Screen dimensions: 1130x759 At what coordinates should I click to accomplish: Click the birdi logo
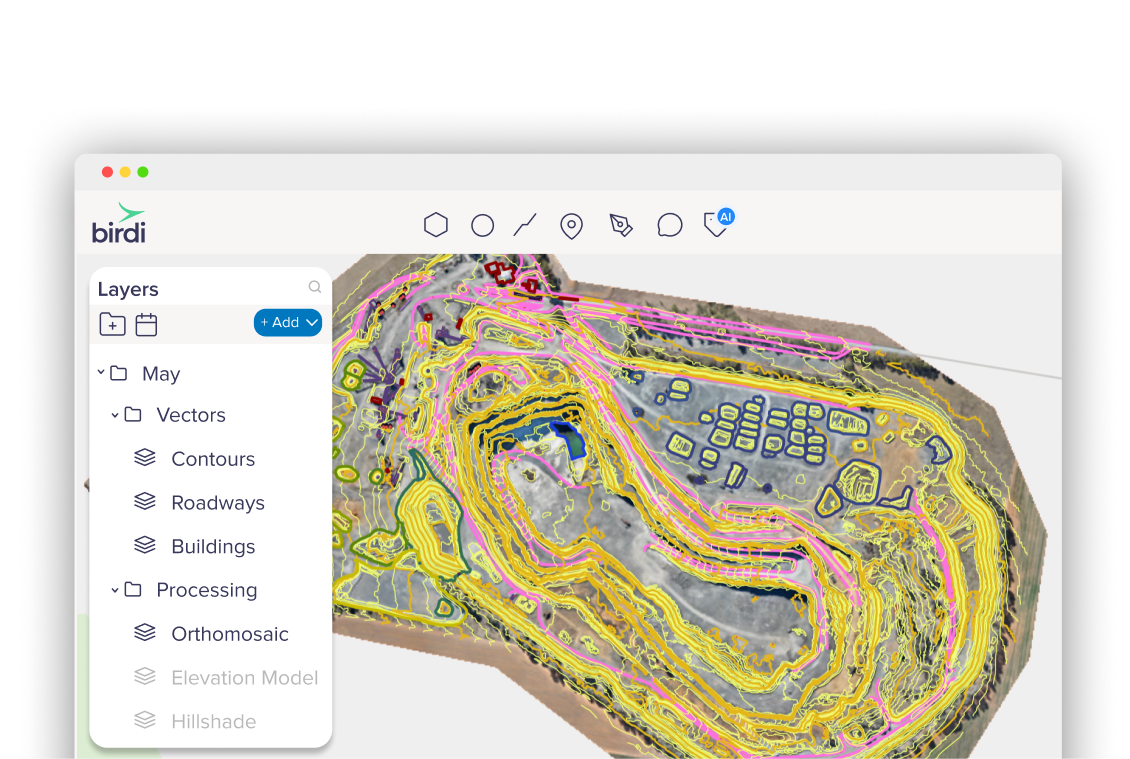[119, 223]
